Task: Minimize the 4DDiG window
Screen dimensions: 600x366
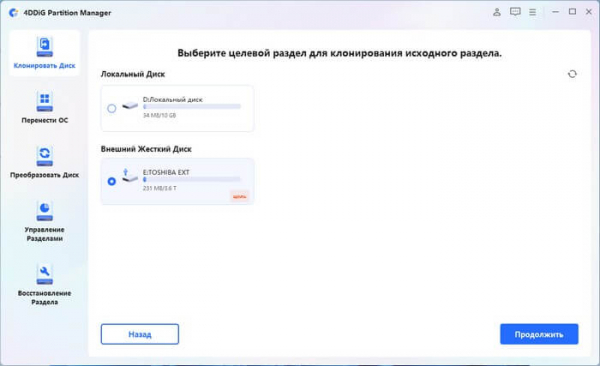Action: pos(555,12)
